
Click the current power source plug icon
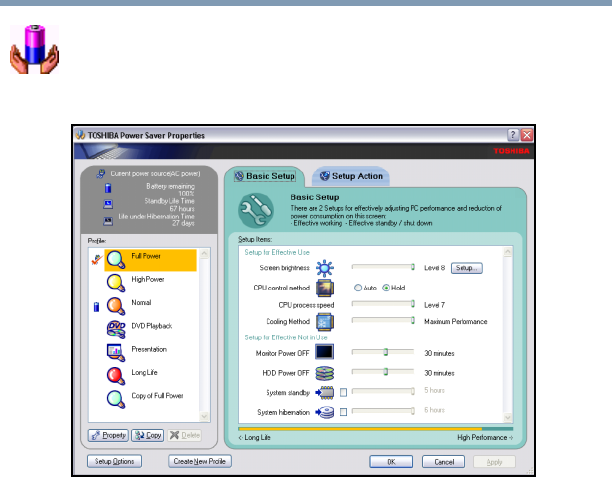(101, 173)
